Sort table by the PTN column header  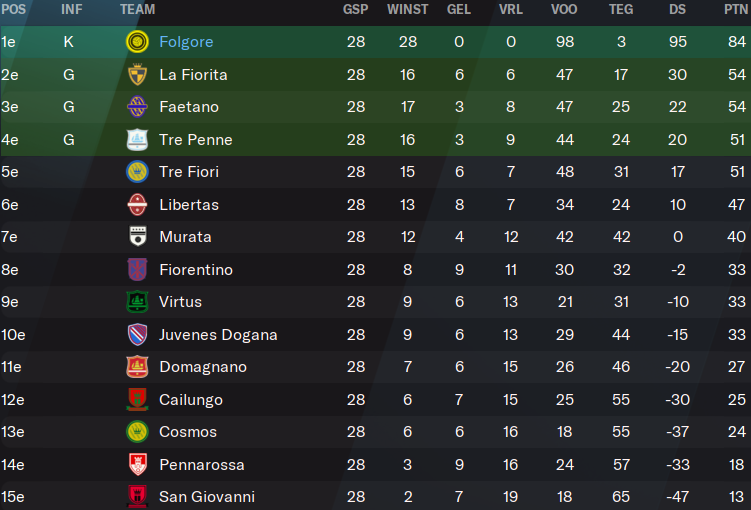pos(736,10)
